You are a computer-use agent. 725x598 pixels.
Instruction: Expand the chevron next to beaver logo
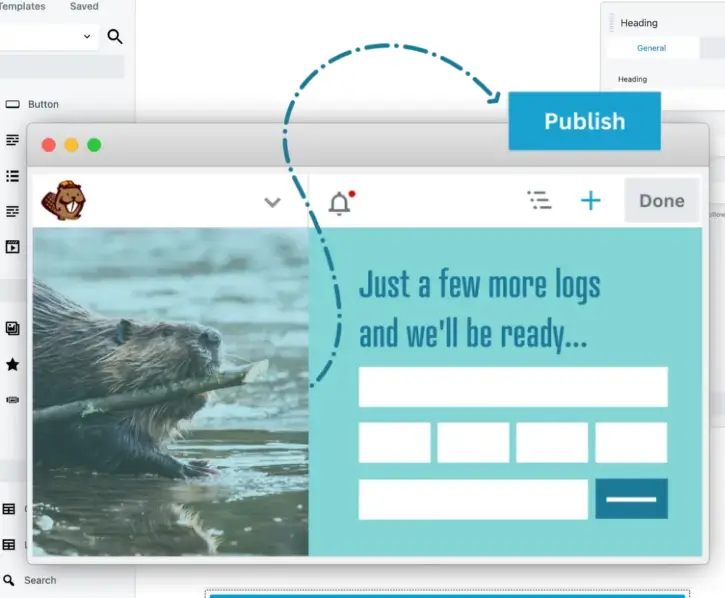click(272, 202)
